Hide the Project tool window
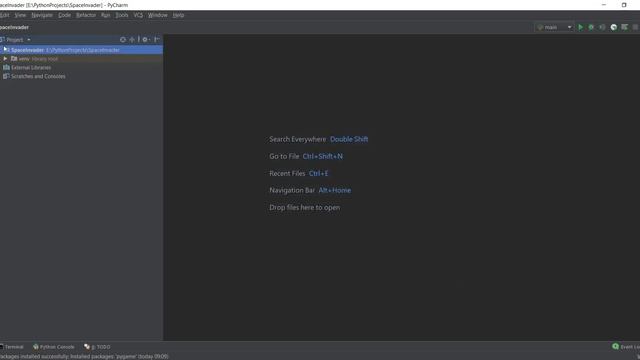640x360 pixels. click(157, 40)
